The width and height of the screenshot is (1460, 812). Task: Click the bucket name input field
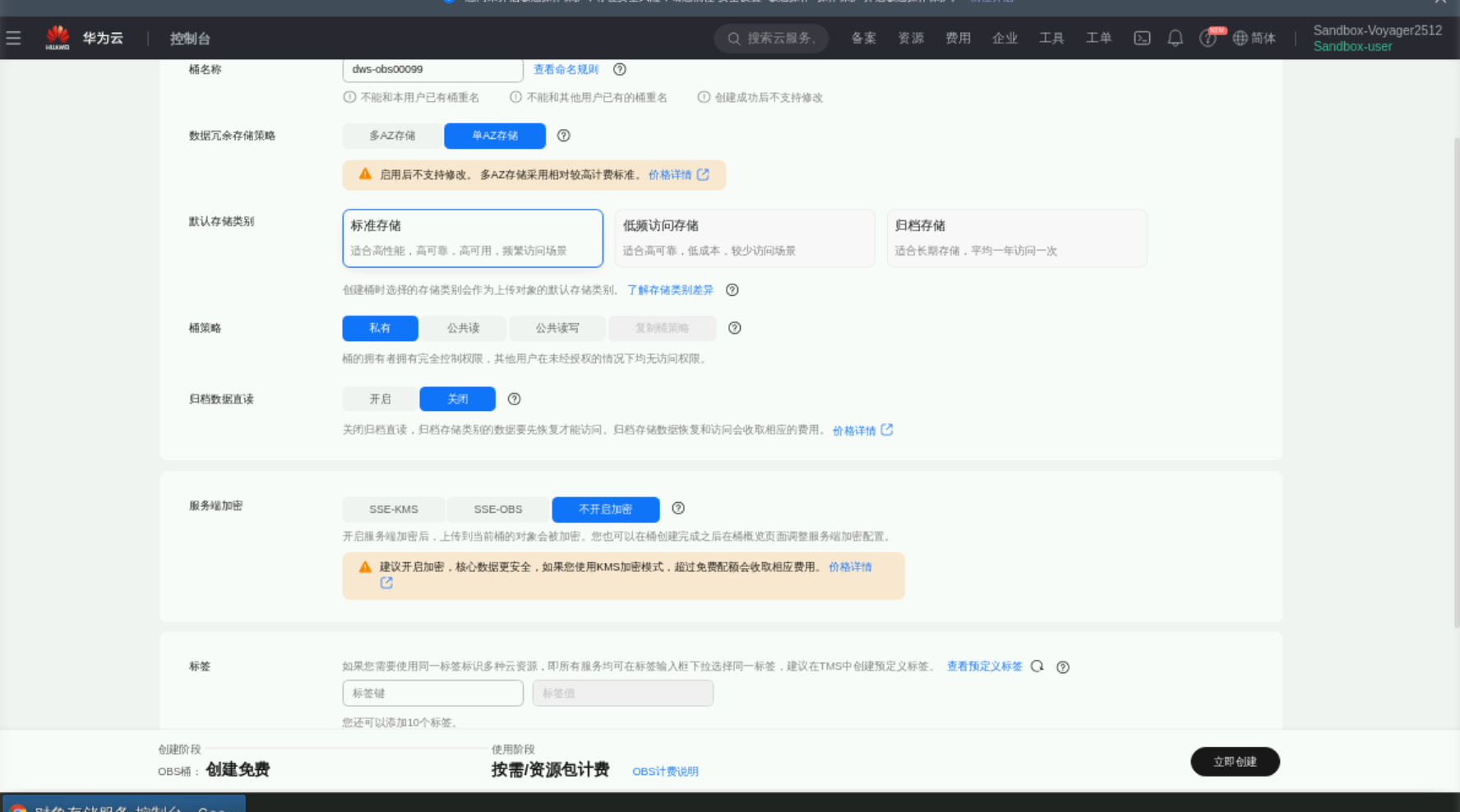click(x=433, y=69)
